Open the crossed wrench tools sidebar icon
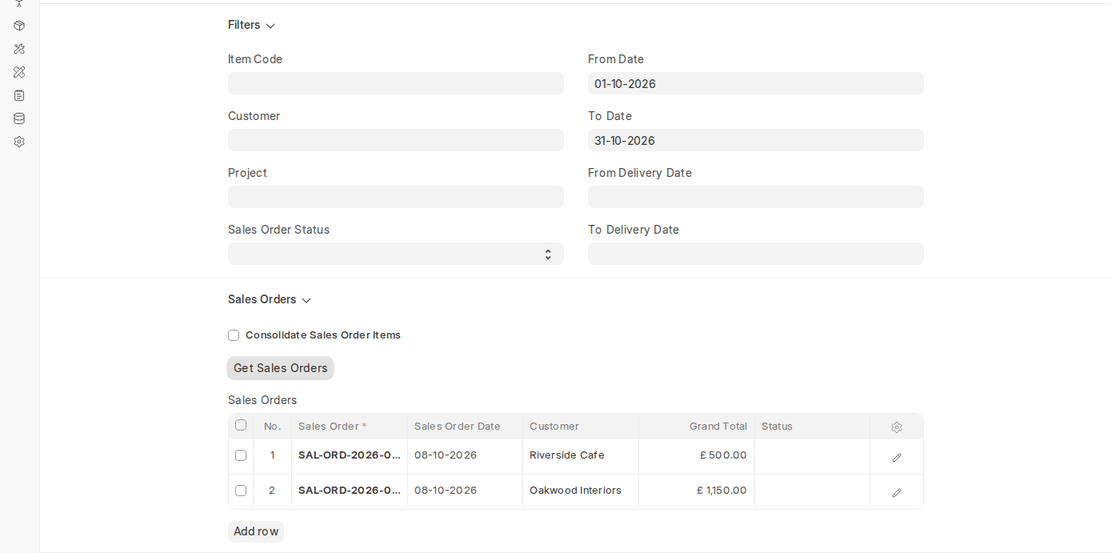Viewport: 1120px width, 553px height. (19, 49)
